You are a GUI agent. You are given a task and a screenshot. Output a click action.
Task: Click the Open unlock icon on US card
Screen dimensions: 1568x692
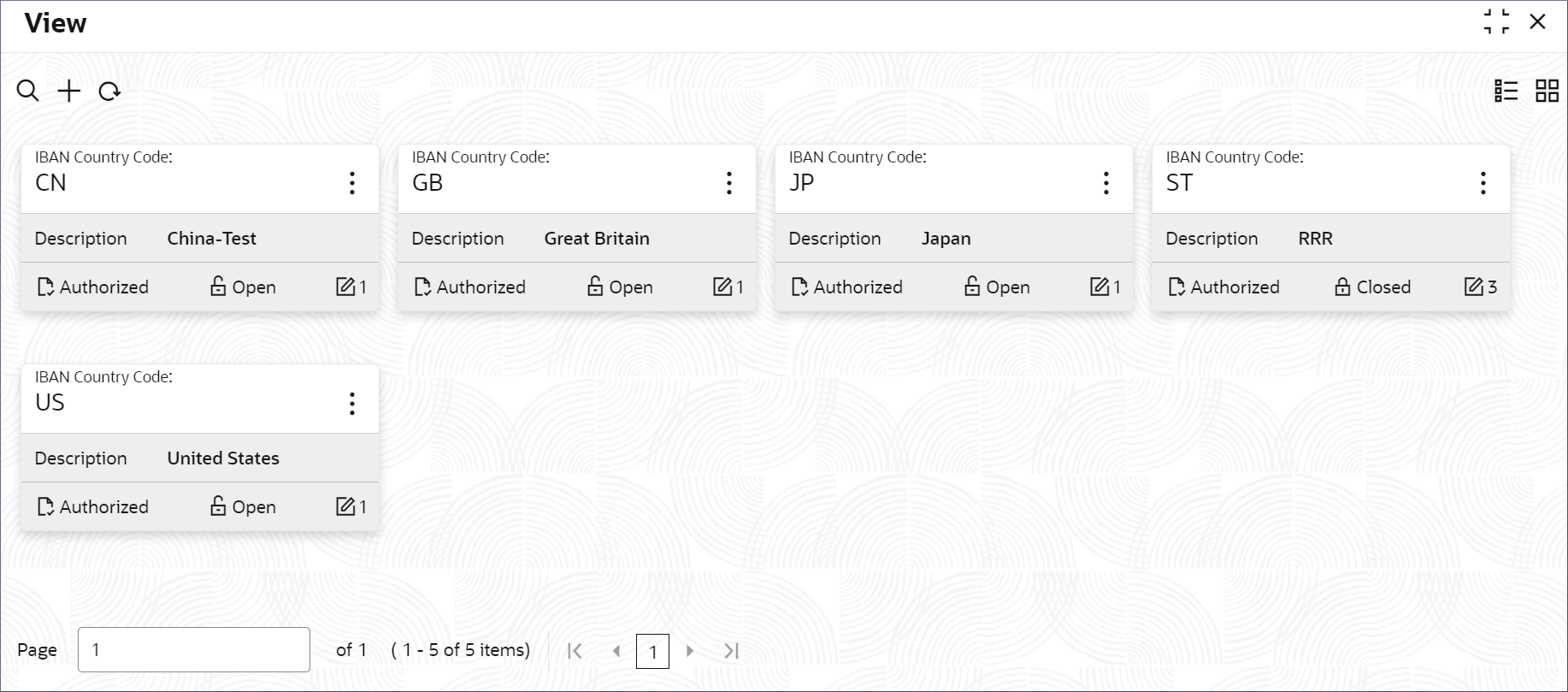218,506
